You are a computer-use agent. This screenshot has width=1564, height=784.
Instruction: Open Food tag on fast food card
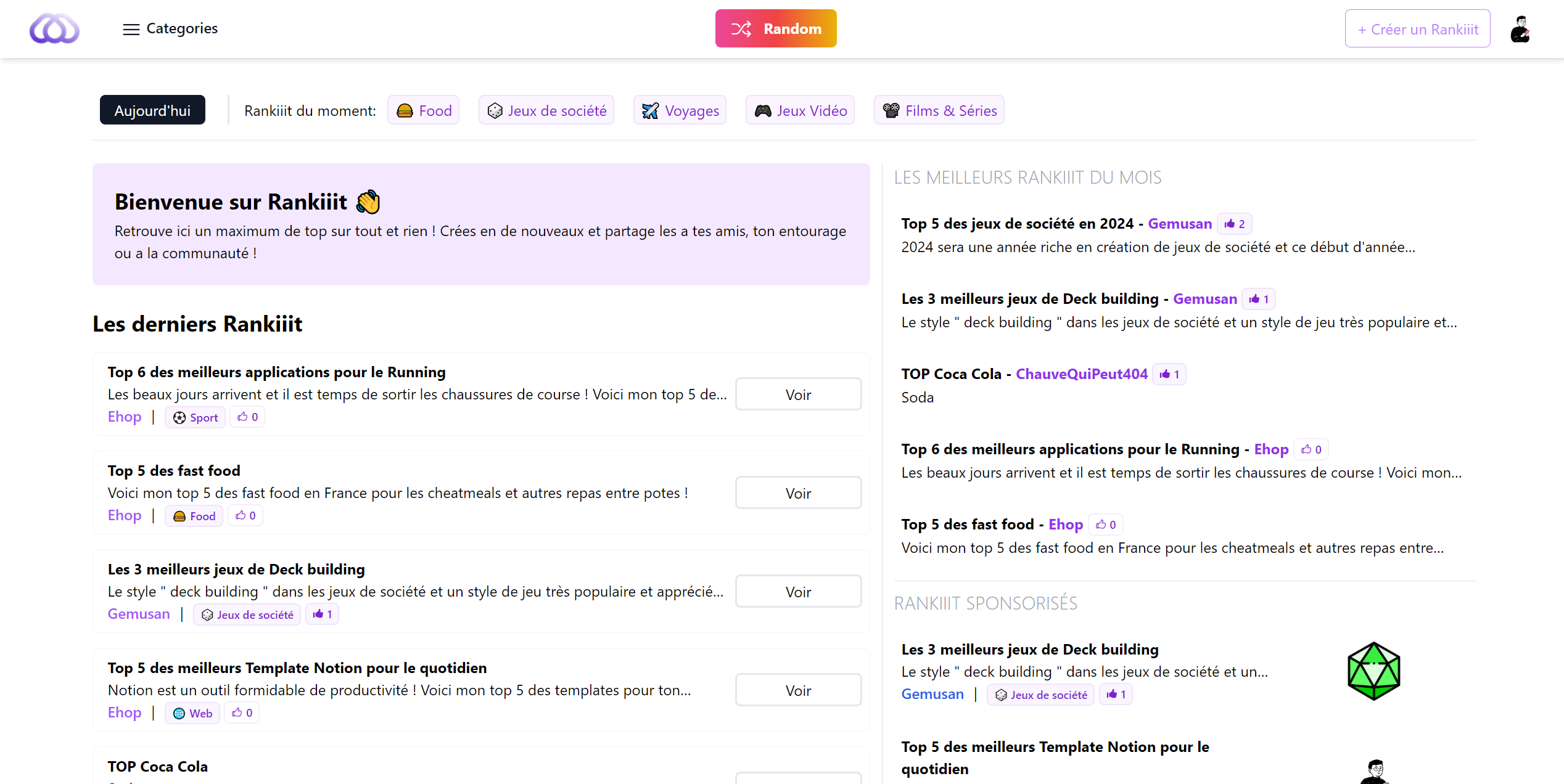[194, 516]
